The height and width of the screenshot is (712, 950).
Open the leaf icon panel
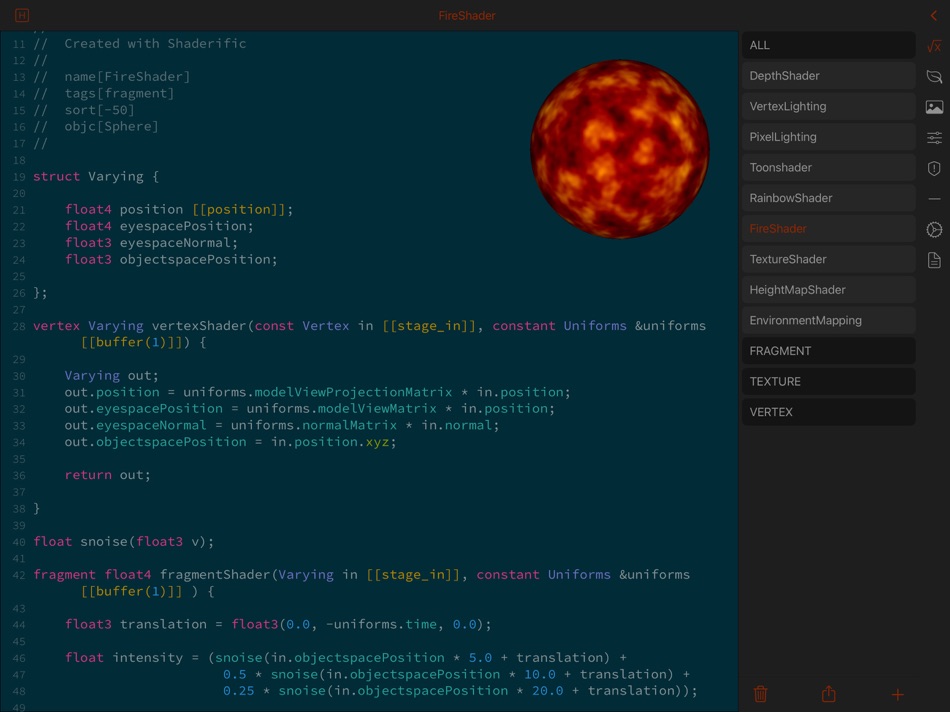934,76
